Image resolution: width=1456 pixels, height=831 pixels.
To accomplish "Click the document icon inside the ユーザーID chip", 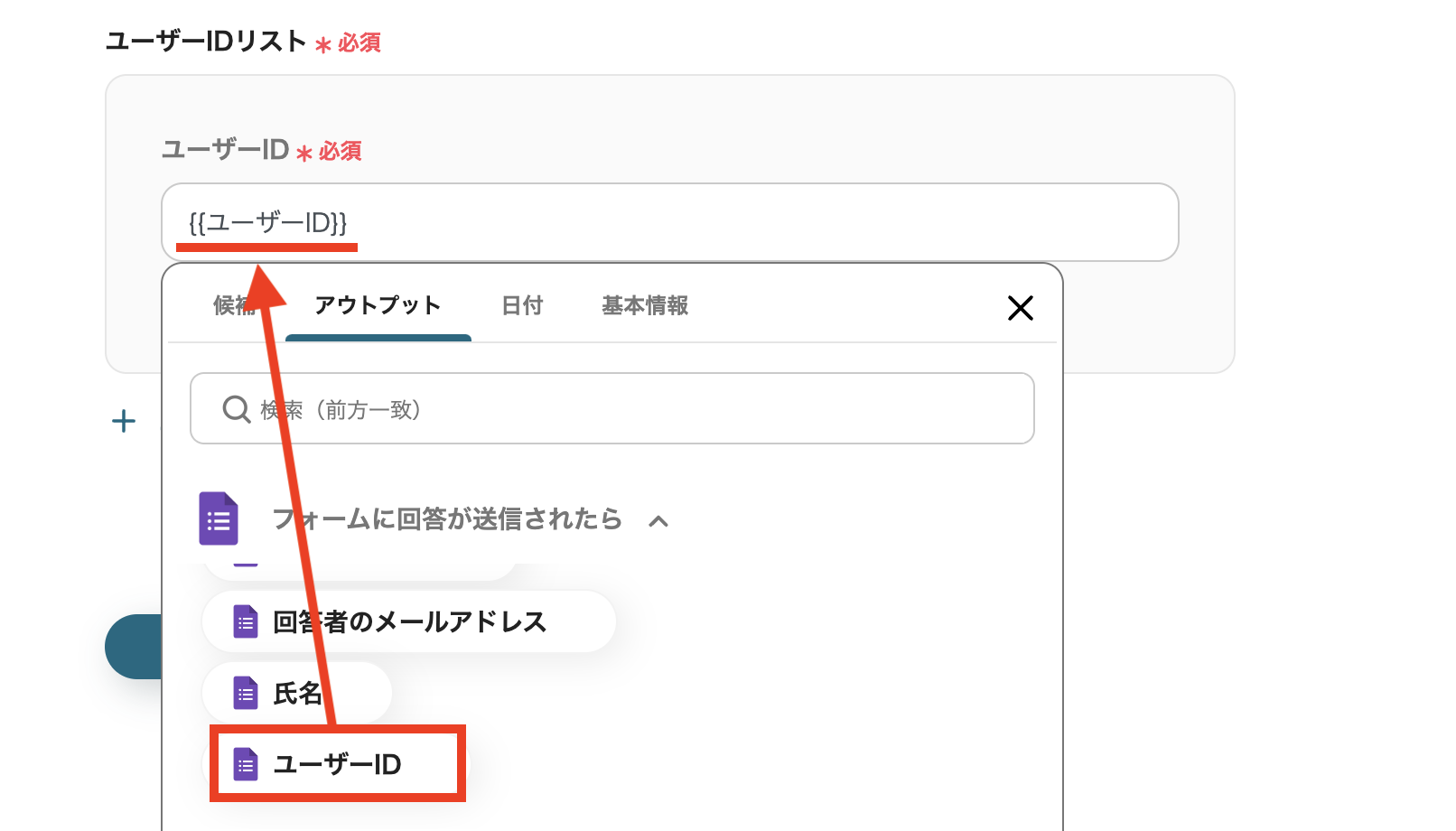I will point(245,763).
